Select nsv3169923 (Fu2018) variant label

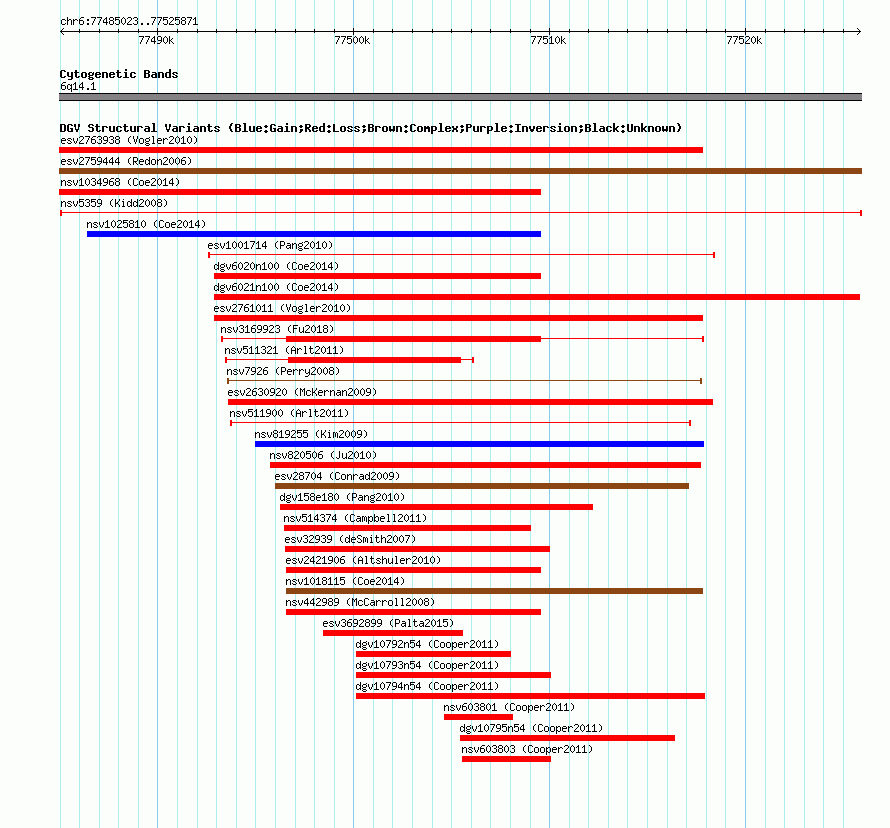[x=277, y=329]
